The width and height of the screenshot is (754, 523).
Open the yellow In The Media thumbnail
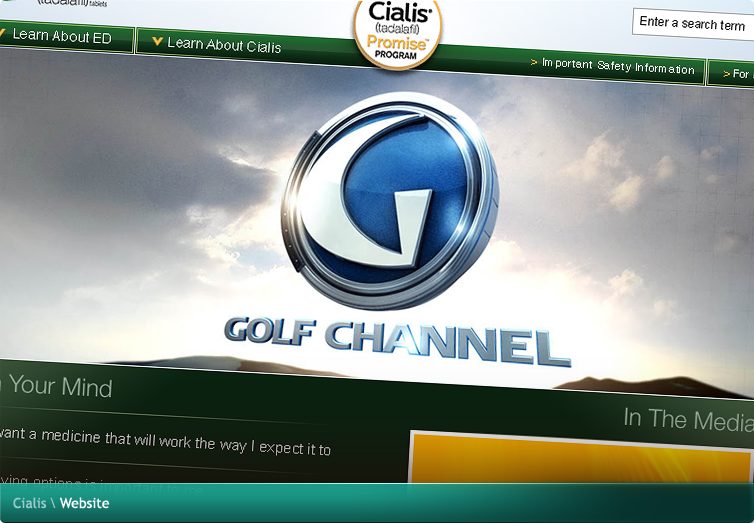(580, 459)
